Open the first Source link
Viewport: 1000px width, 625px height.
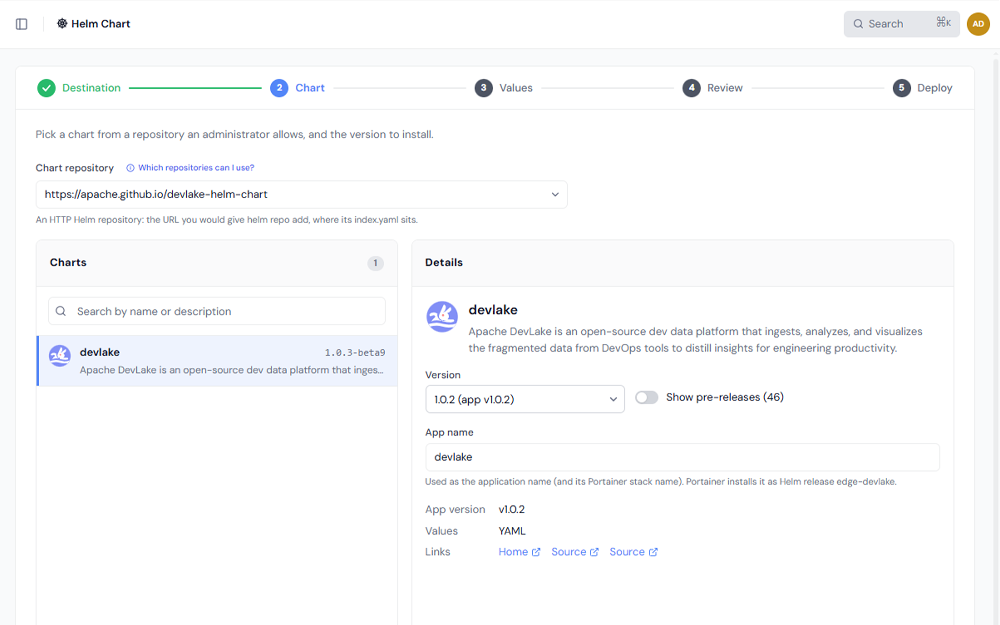(568, 552)
